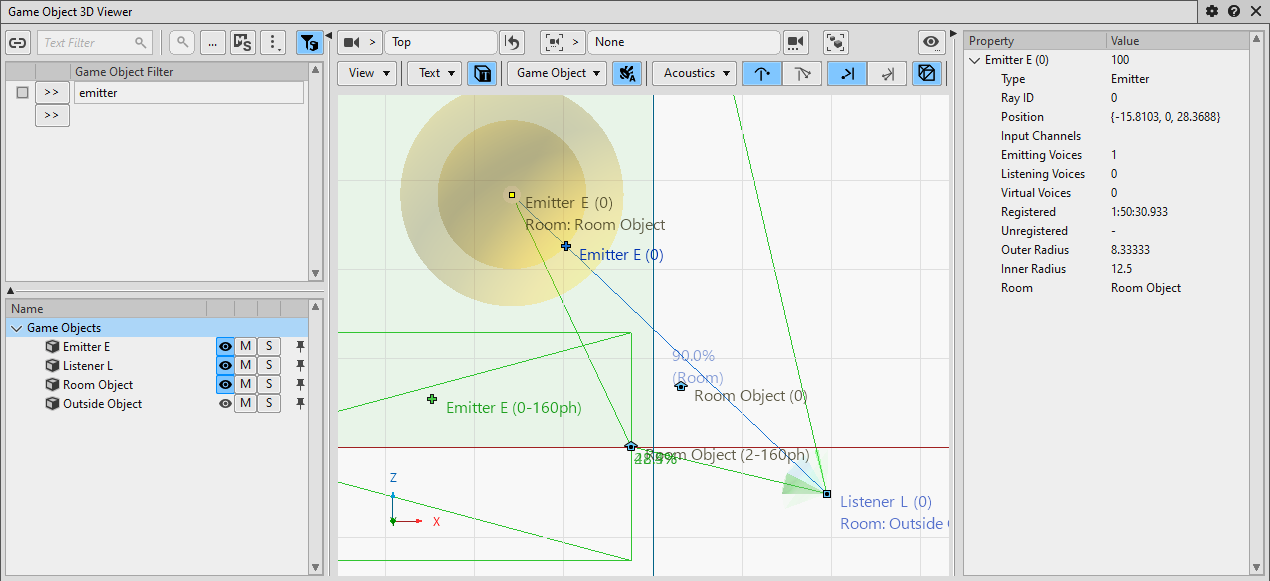Solo the Room Object
Screen dimensions: 1270x581
pyautogui.click(x=269, y=385)
